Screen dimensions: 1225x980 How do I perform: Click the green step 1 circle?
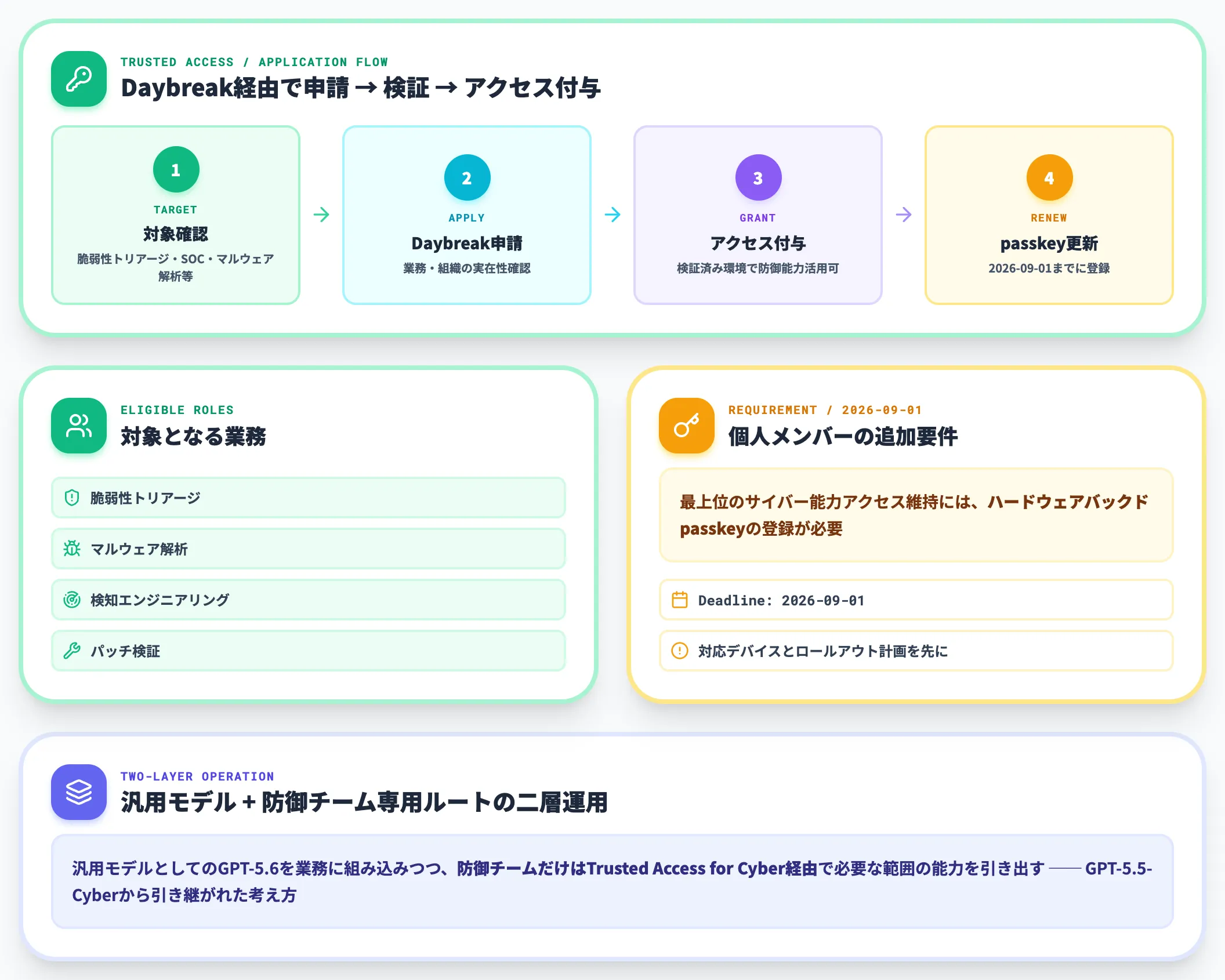[x=176, y=169]
